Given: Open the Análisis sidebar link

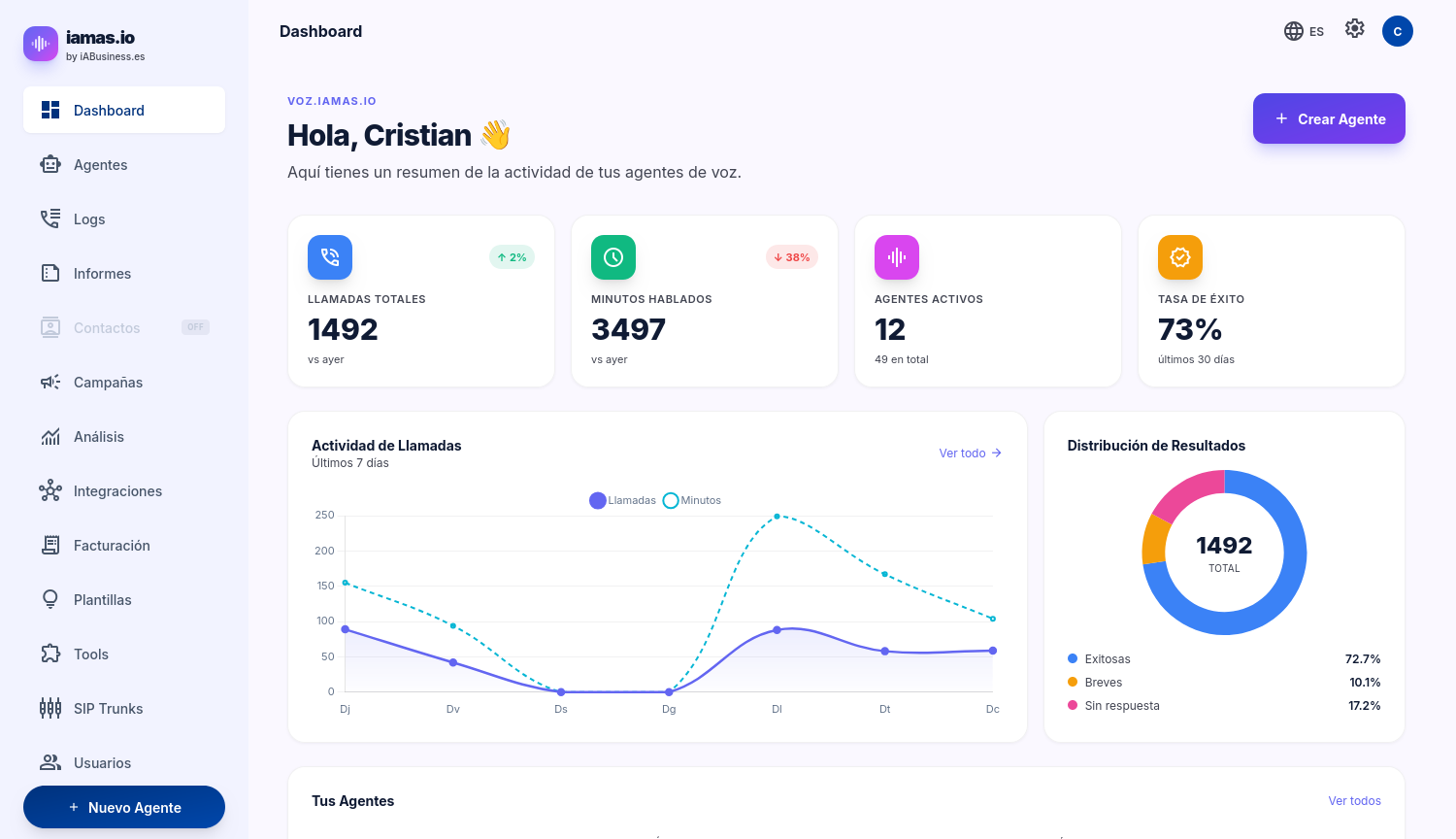Looking at the screenshot, I should pos(124,436).
